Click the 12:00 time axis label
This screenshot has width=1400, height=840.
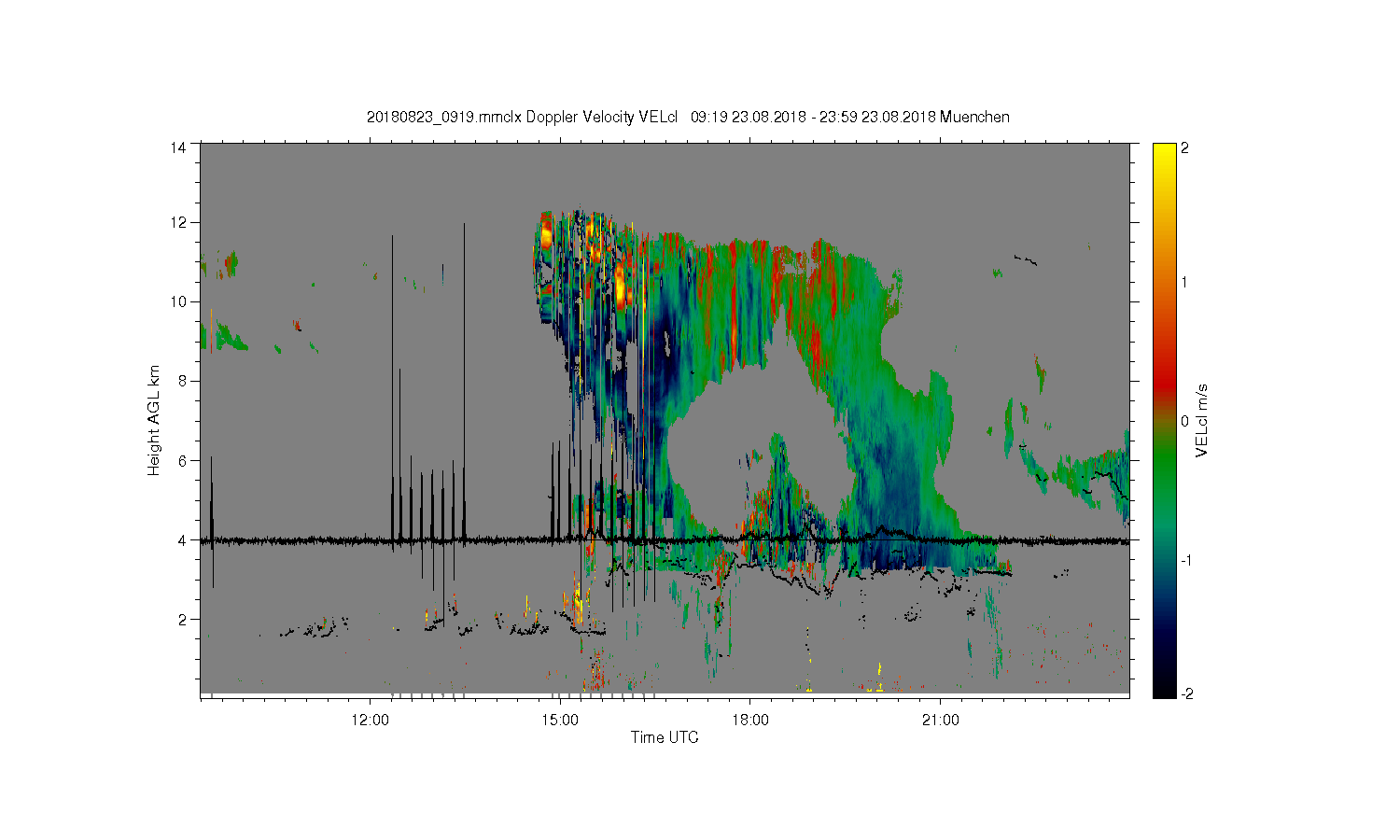(371, 721)
